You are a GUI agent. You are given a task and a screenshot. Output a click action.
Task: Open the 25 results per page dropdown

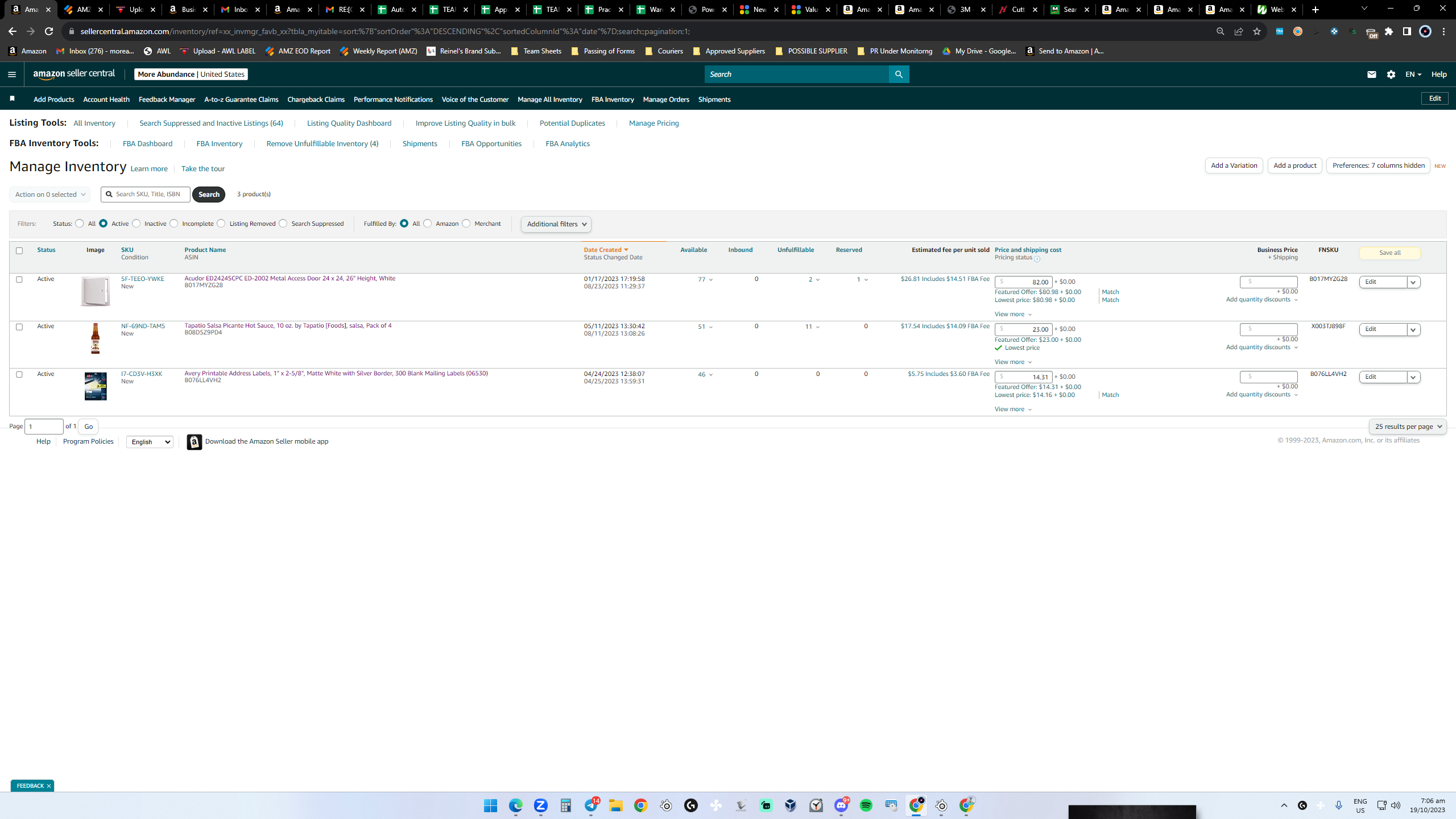(x=1408, y=427)
